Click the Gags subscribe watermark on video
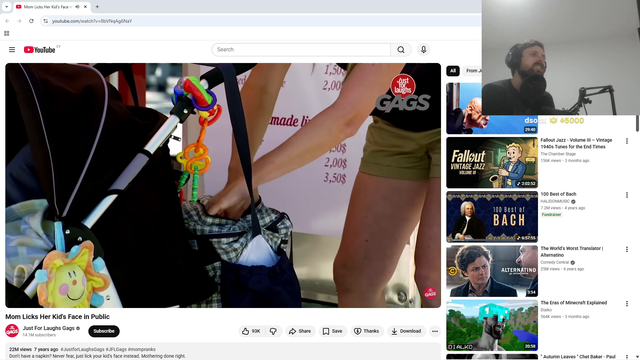 430,293
